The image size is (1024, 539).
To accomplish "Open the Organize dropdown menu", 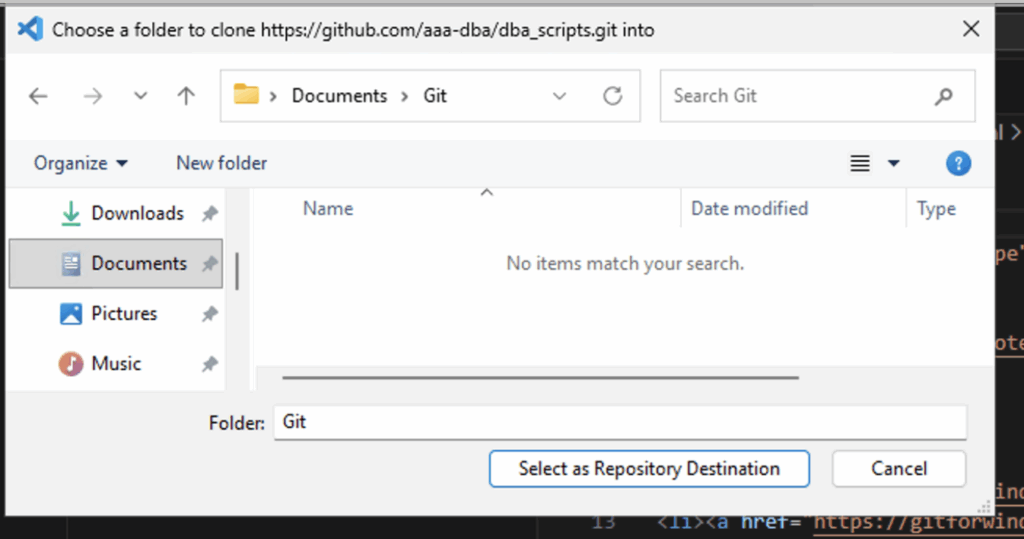I will [81, 163].
